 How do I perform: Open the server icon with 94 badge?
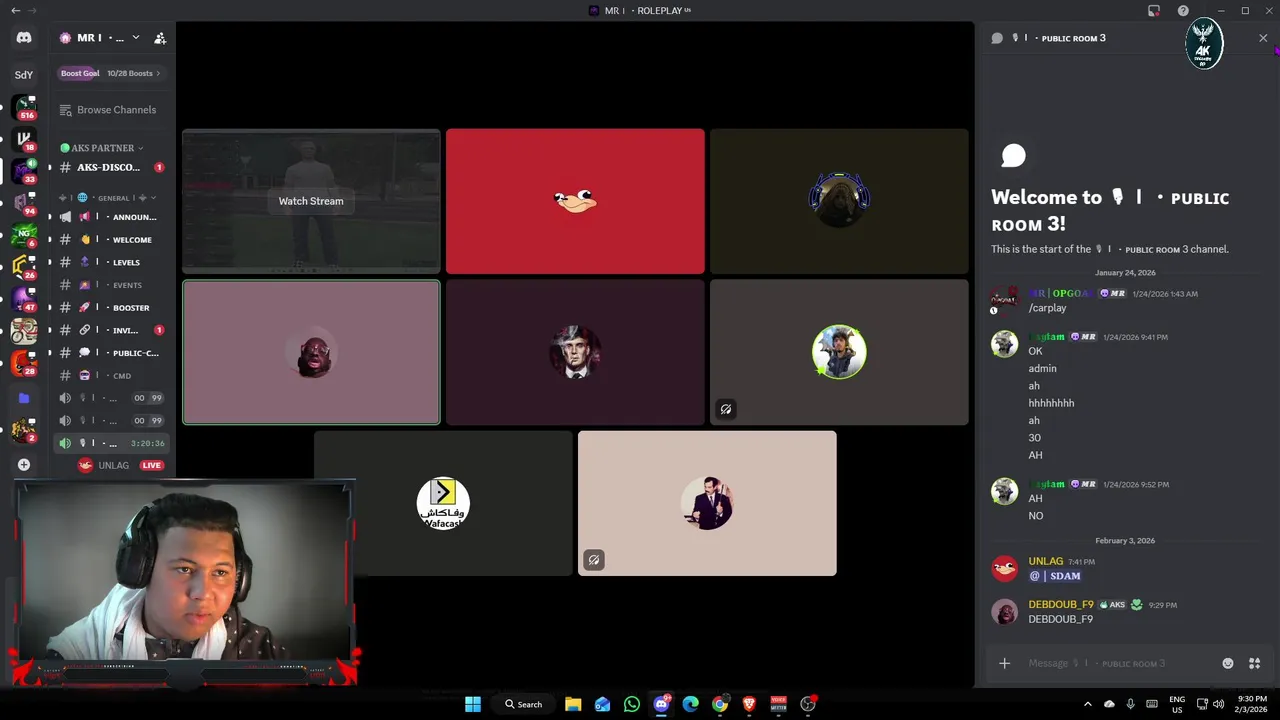click(24, 203)
